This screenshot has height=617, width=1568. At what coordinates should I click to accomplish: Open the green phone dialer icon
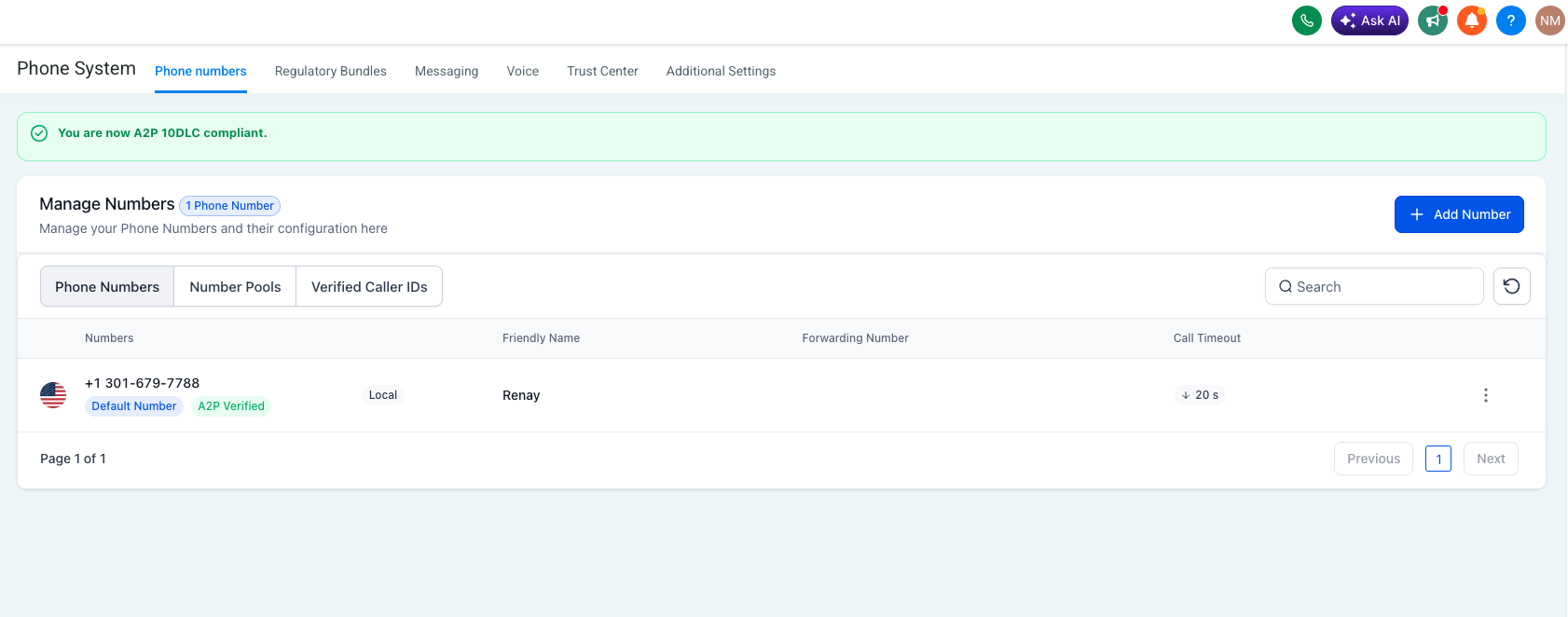click(x=1307, y=21)
